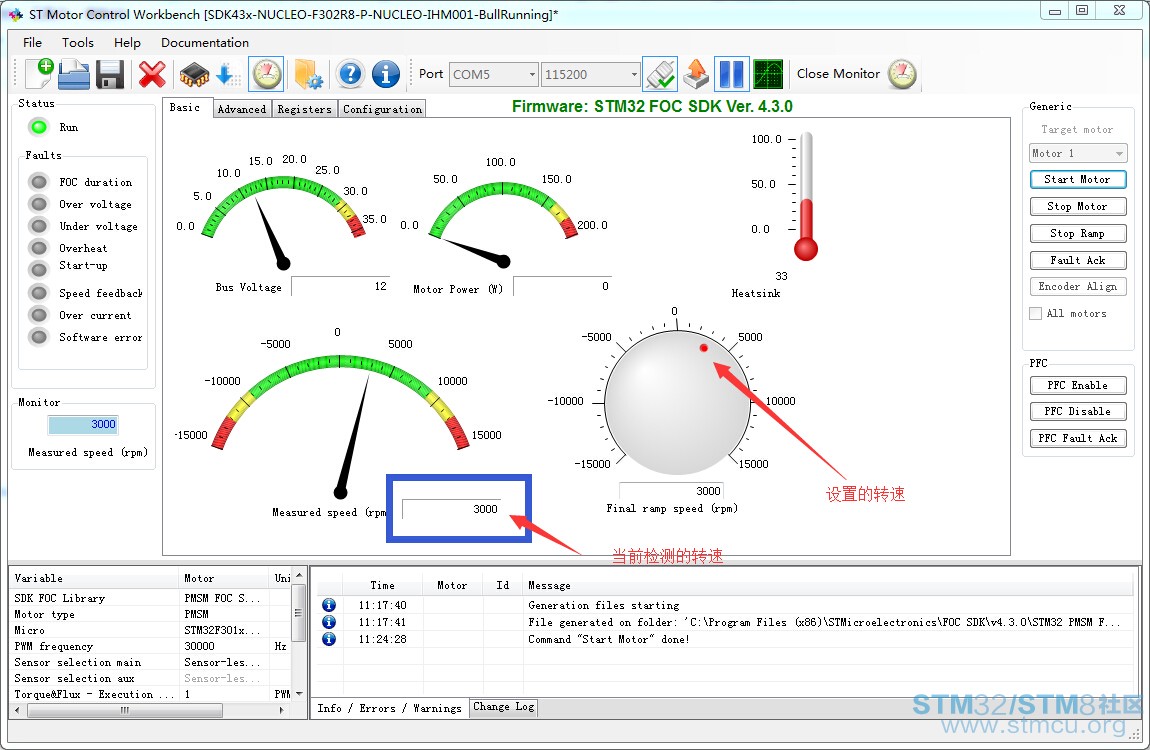Click the Over voltage fault indicator
1150x750 pixels.
pyautogui.click(x=39, y=204)
